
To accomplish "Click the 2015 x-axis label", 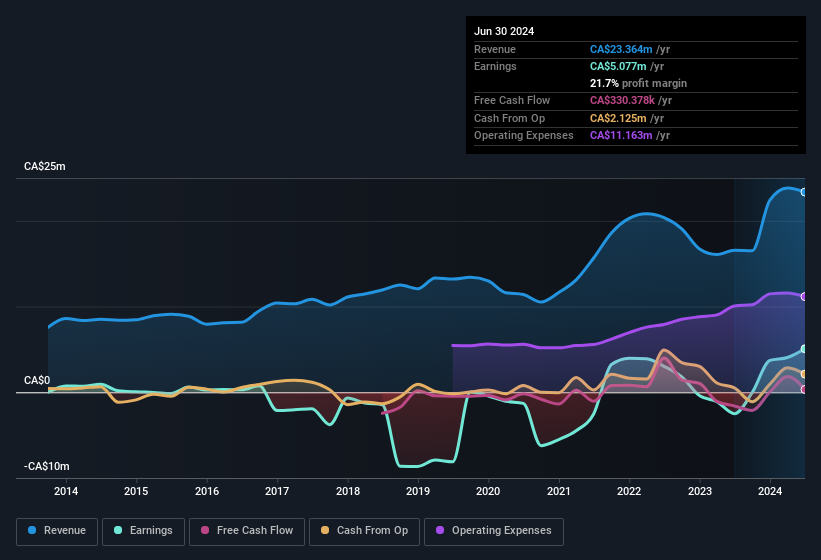I will tap(136, 491).
